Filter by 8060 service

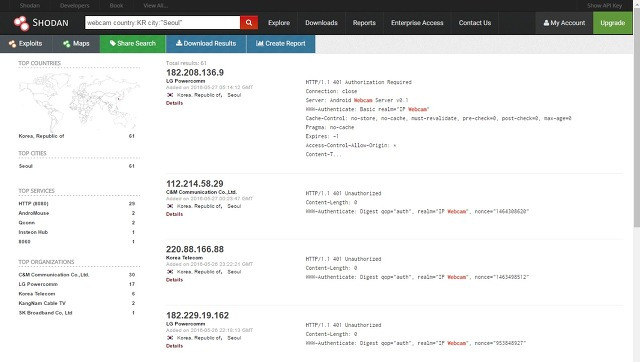pyautogui.click(x=24, y=242)
